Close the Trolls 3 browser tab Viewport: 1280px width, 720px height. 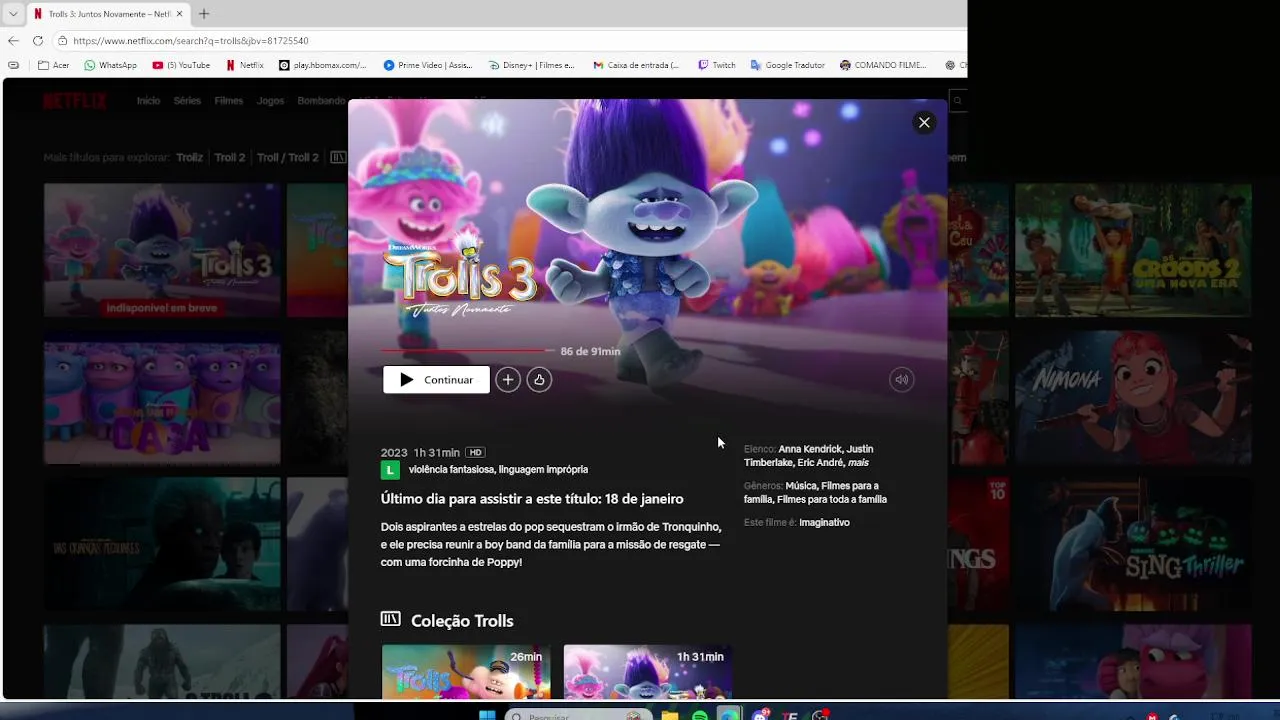coord(180,14)
